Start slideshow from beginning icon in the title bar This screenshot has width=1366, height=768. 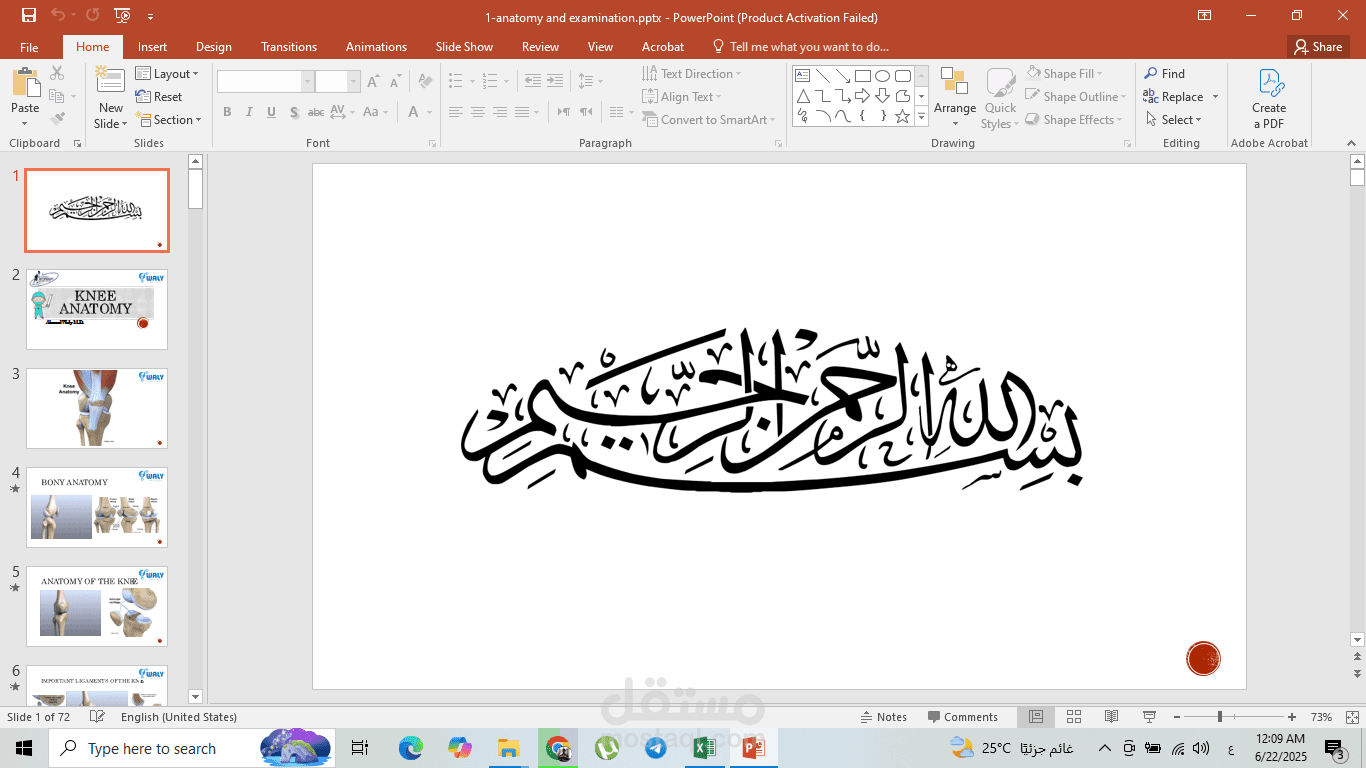122,15
